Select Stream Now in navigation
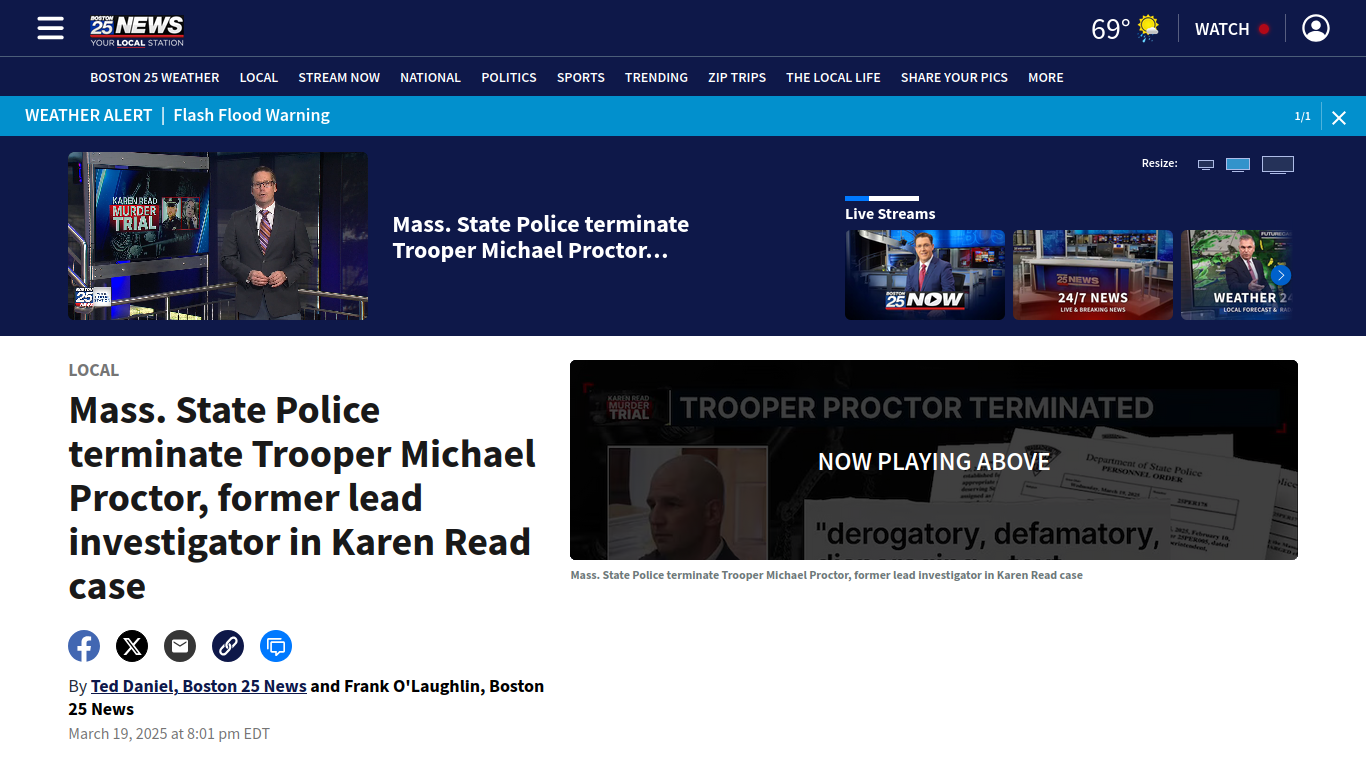The image size is (1366, 768). (x=339, y=77)
